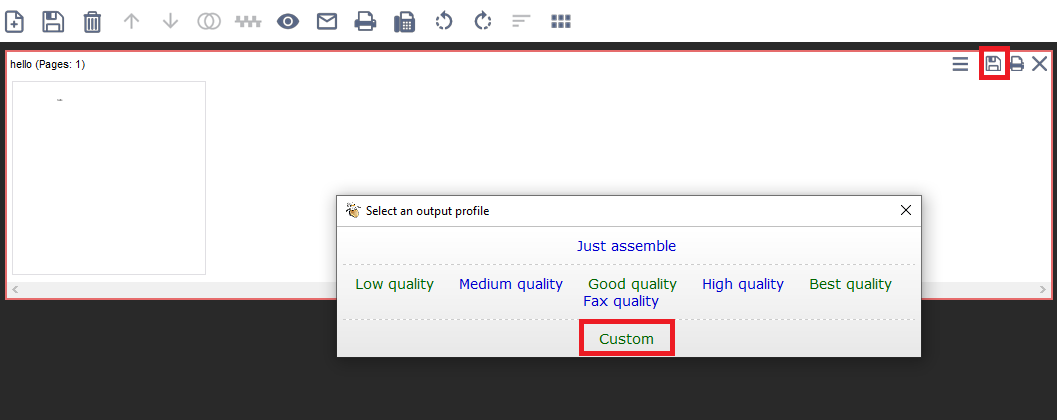Select the hello page thumbnail

pos(109,178)
